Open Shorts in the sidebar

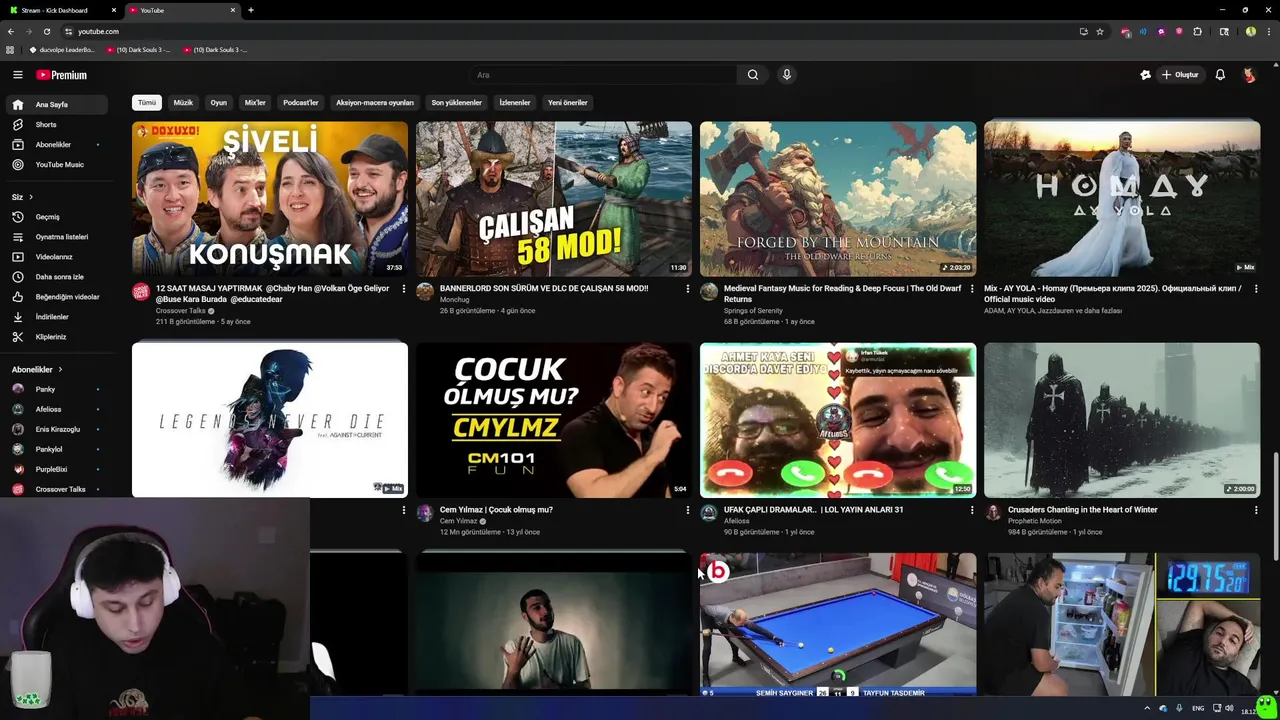click(x=59, y=125)
